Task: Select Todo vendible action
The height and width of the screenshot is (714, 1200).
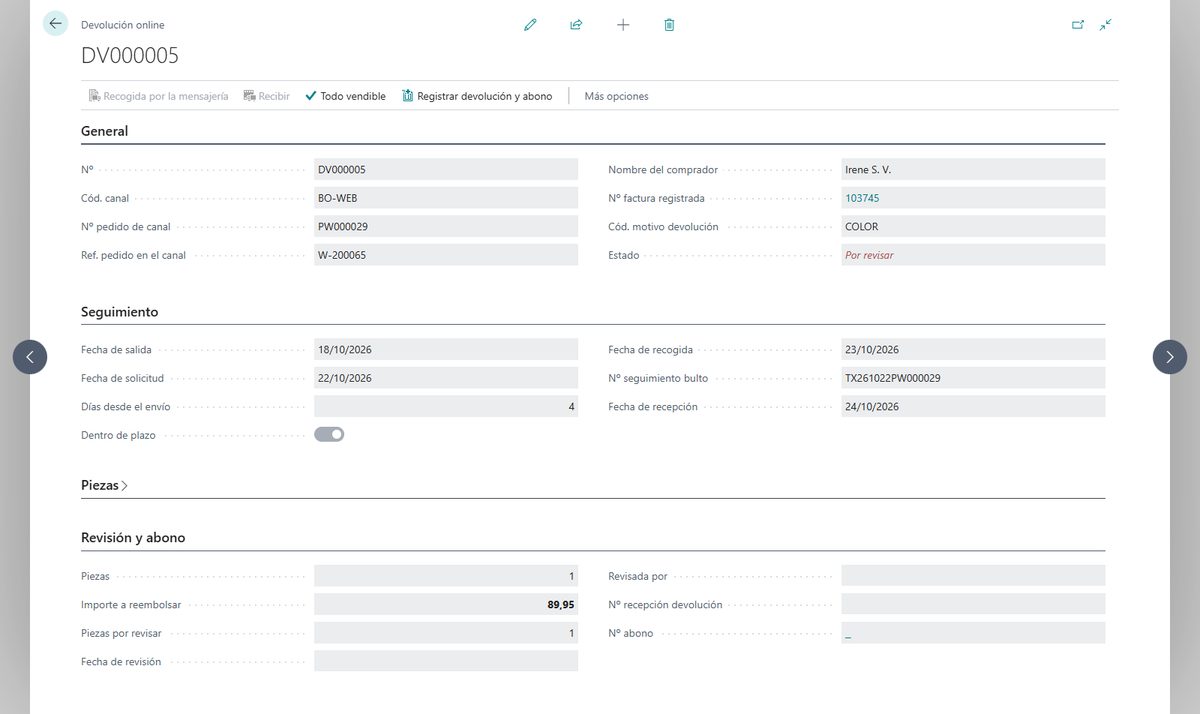Action: [x=345, y=96]
